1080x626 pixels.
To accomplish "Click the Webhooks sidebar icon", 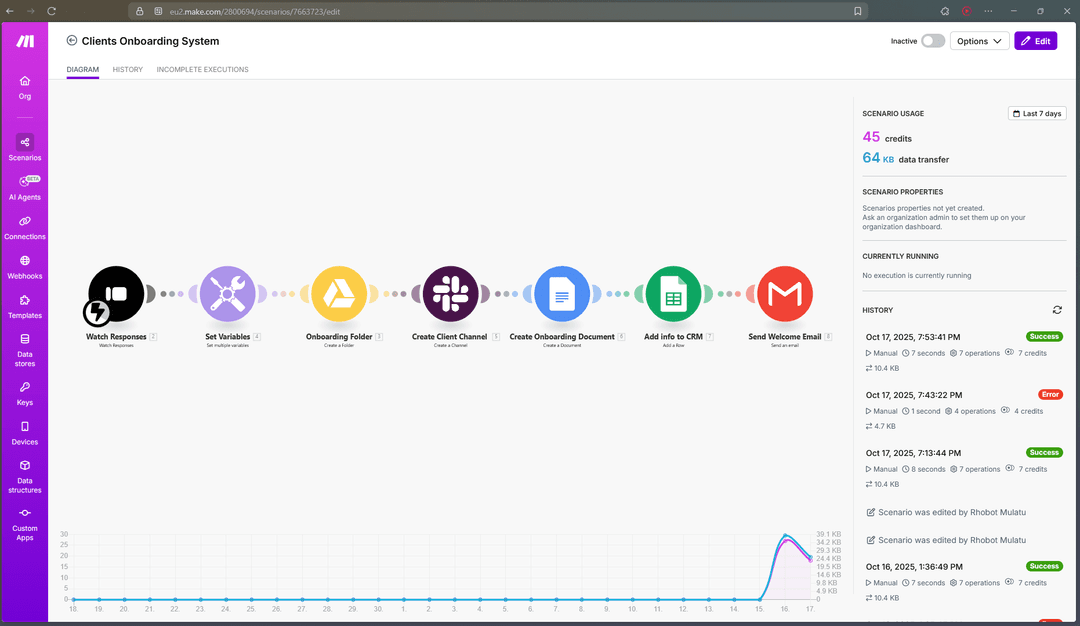I will coord(24,263).
